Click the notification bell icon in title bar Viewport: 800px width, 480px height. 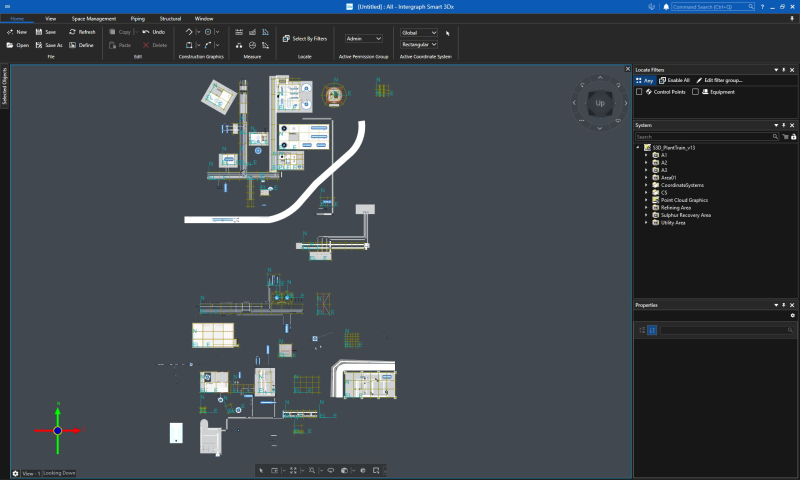point(666,7)
